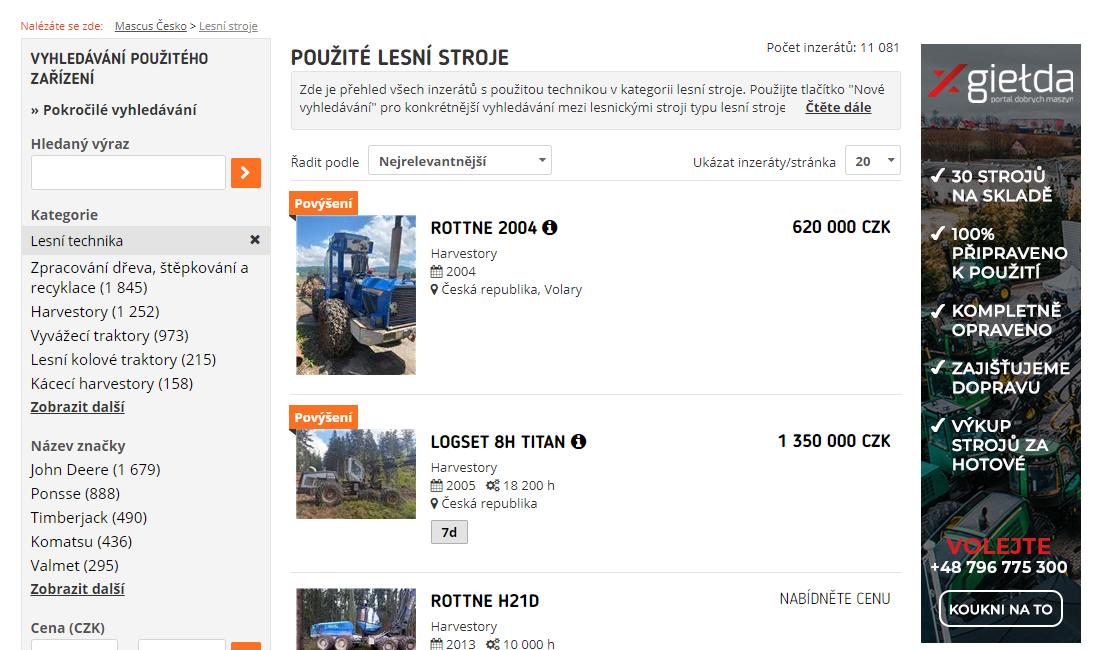Click the 620 000 CZK price
The height and width of the screenshot is (650, 1098).
(842, 228)
